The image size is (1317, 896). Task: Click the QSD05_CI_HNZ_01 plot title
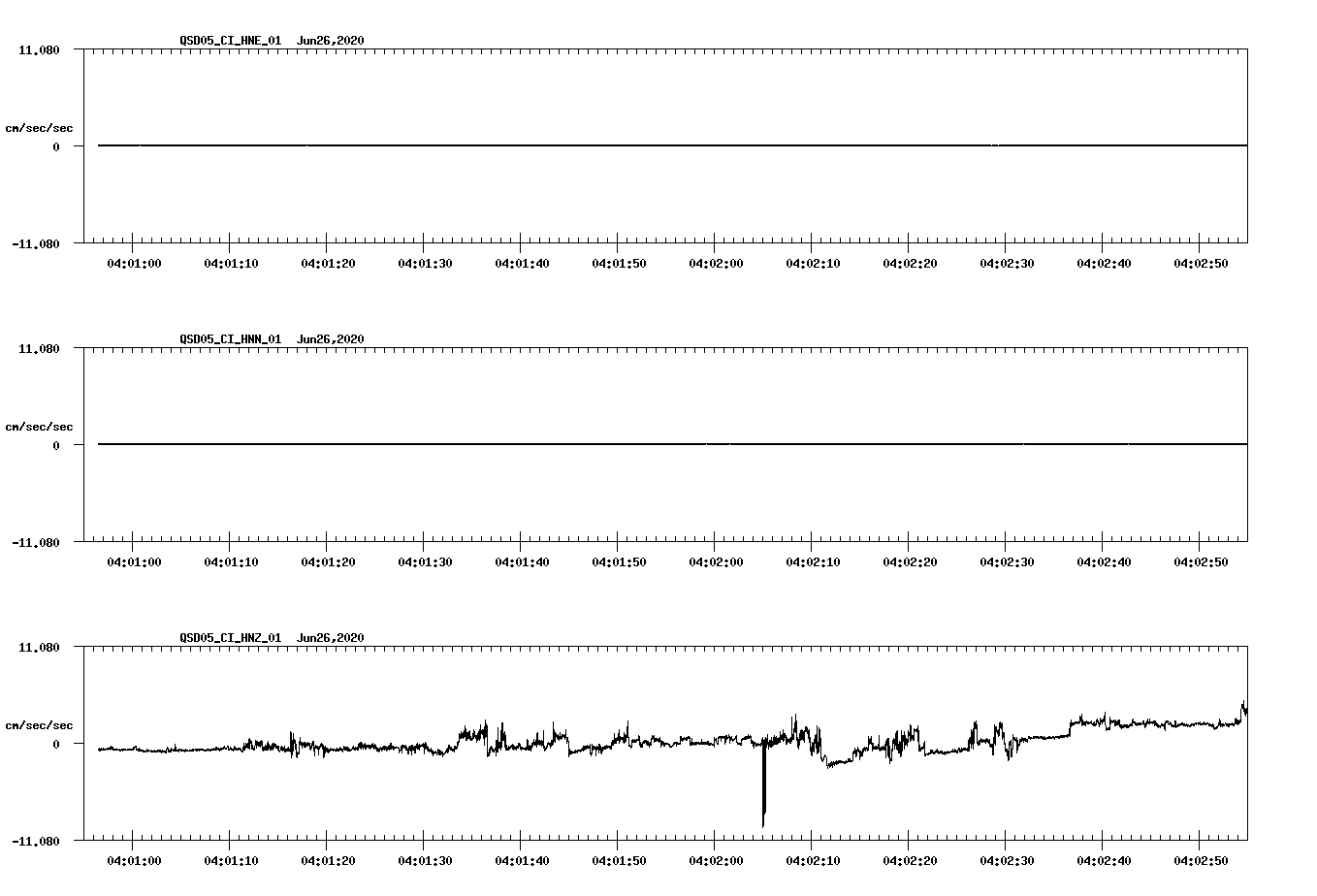coord(272,638)
